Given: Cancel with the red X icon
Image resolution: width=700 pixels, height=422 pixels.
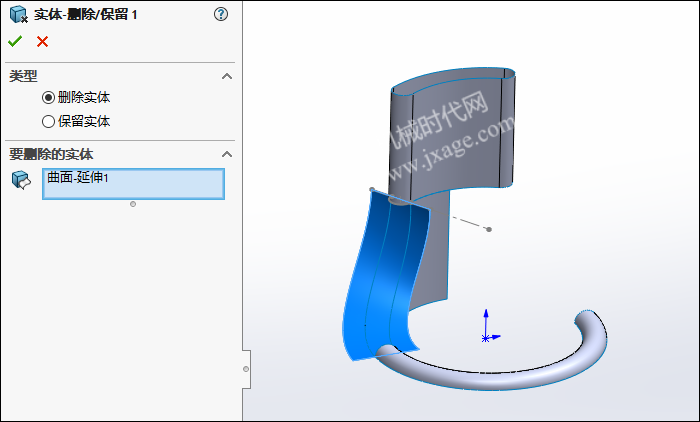Looking at the screenshot, I should coord(42,42).
